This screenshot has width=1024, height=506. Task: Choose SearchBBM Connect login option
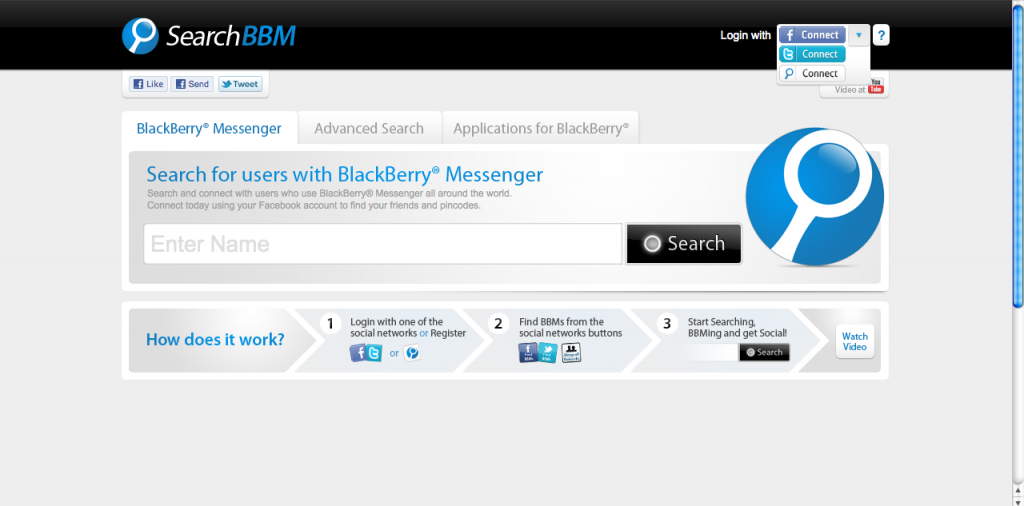pyautogui.click(x=812, y=73)
